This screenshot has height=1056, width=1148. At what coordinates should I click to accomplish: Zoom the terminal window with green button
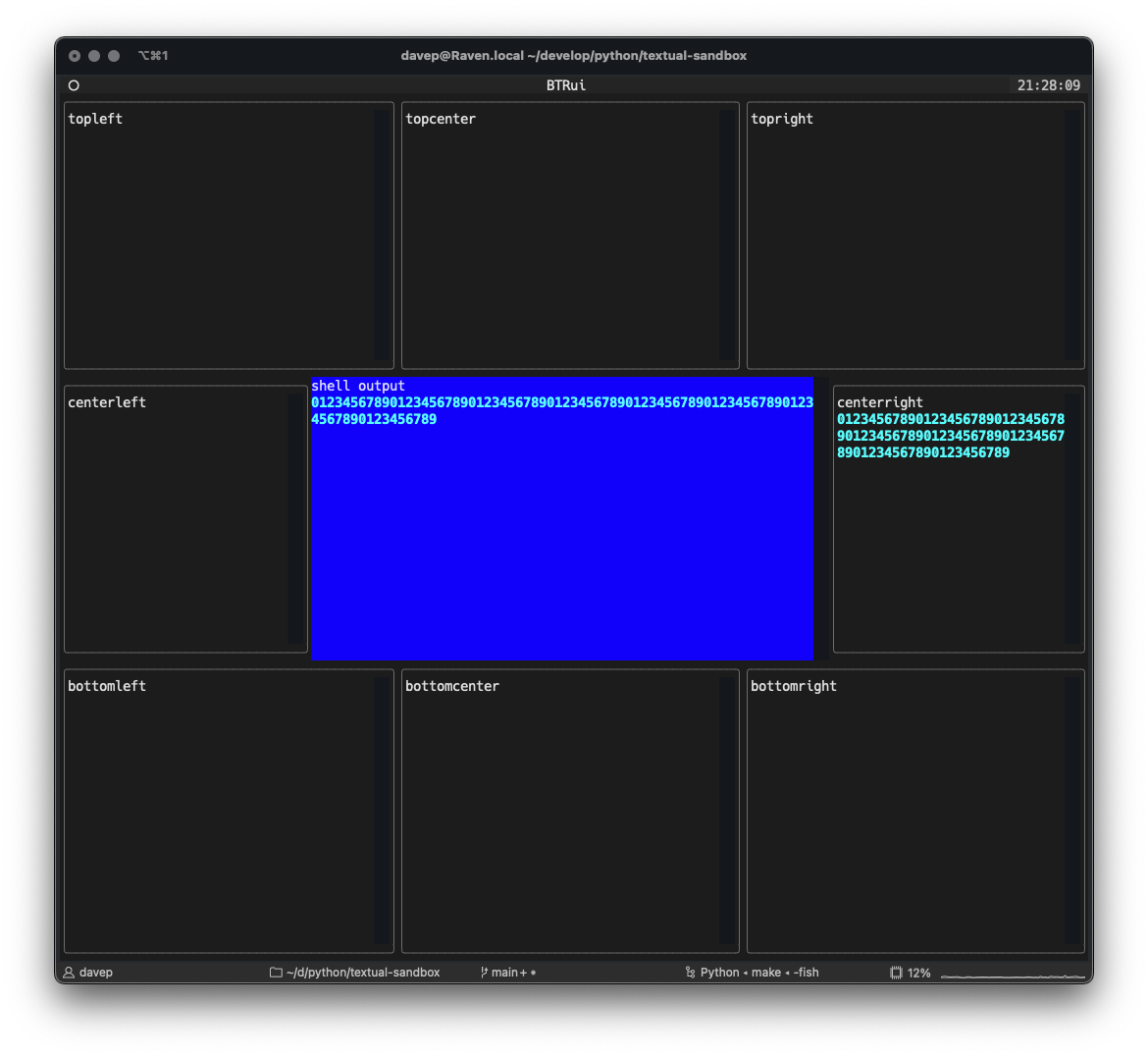[x=114, y=56]
